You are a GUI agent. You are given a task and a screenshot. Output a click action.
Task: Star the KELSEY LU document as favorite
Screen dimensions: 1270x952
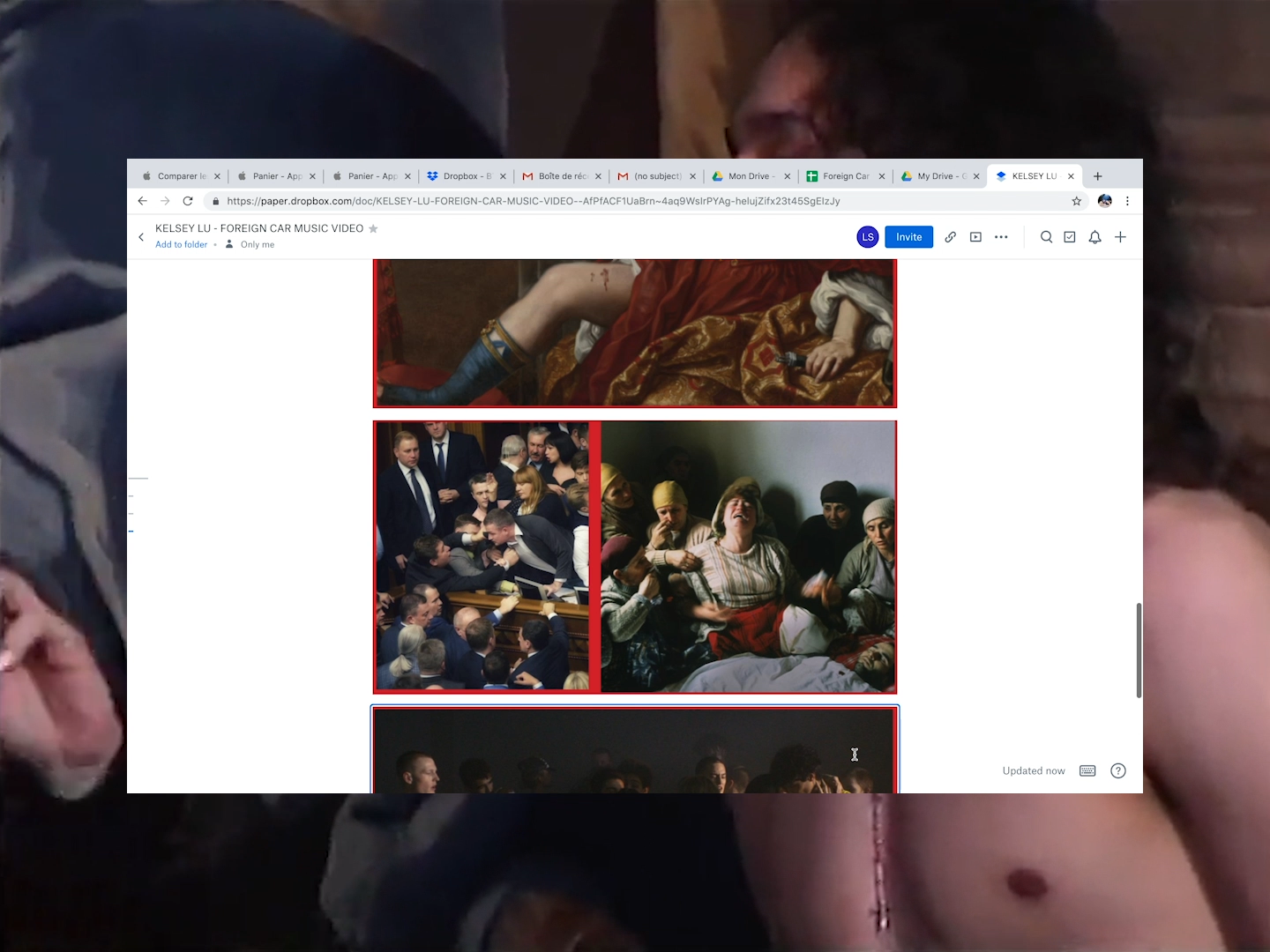373,228
